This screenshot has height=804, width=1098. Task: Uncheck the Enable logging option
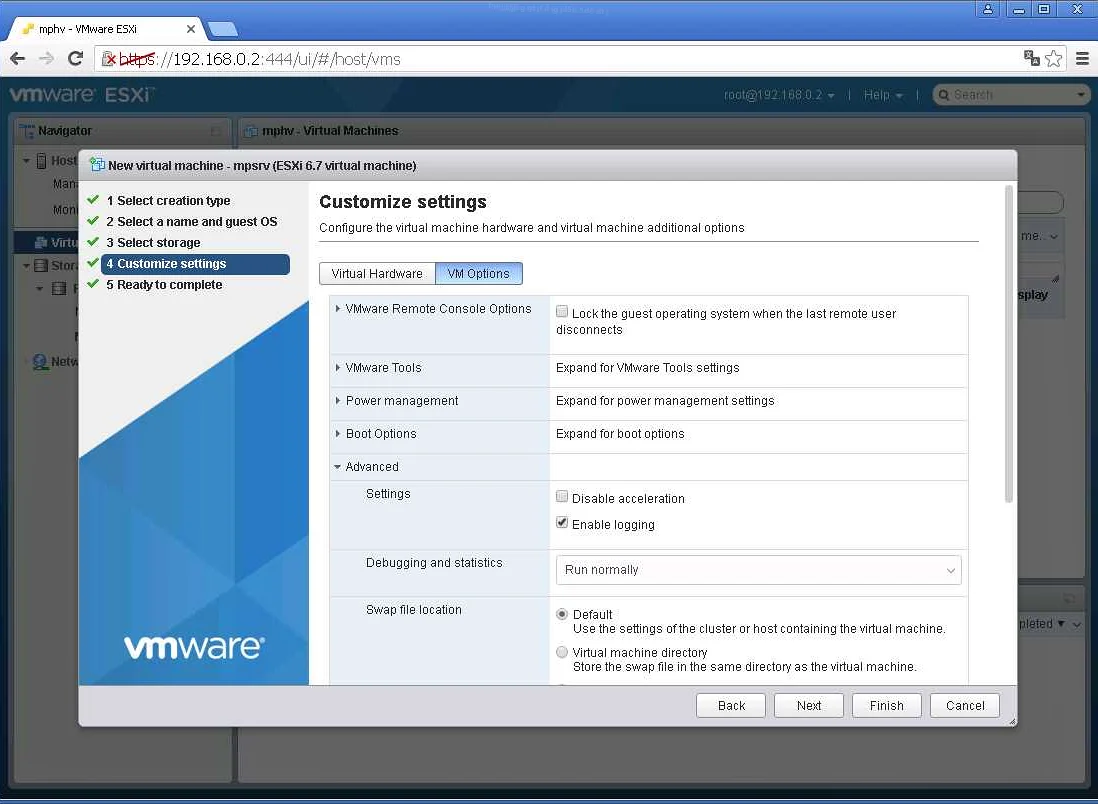(x=562, y=522)
